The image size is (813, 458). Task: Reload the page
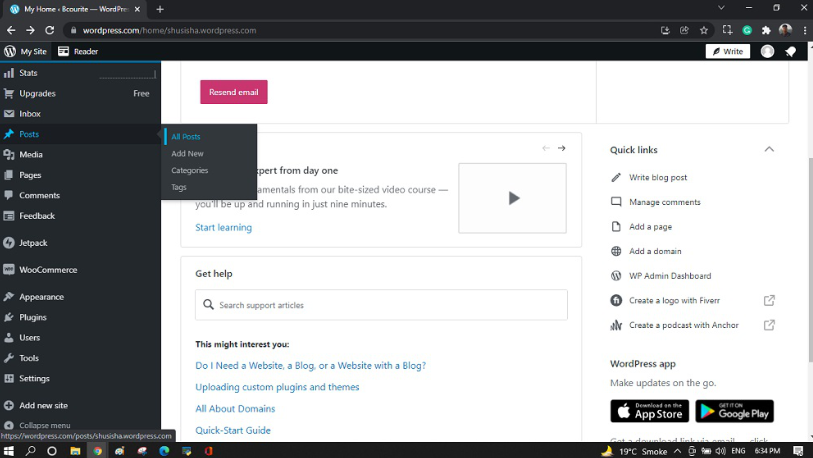pyautogui.click(x=49, y=30)
